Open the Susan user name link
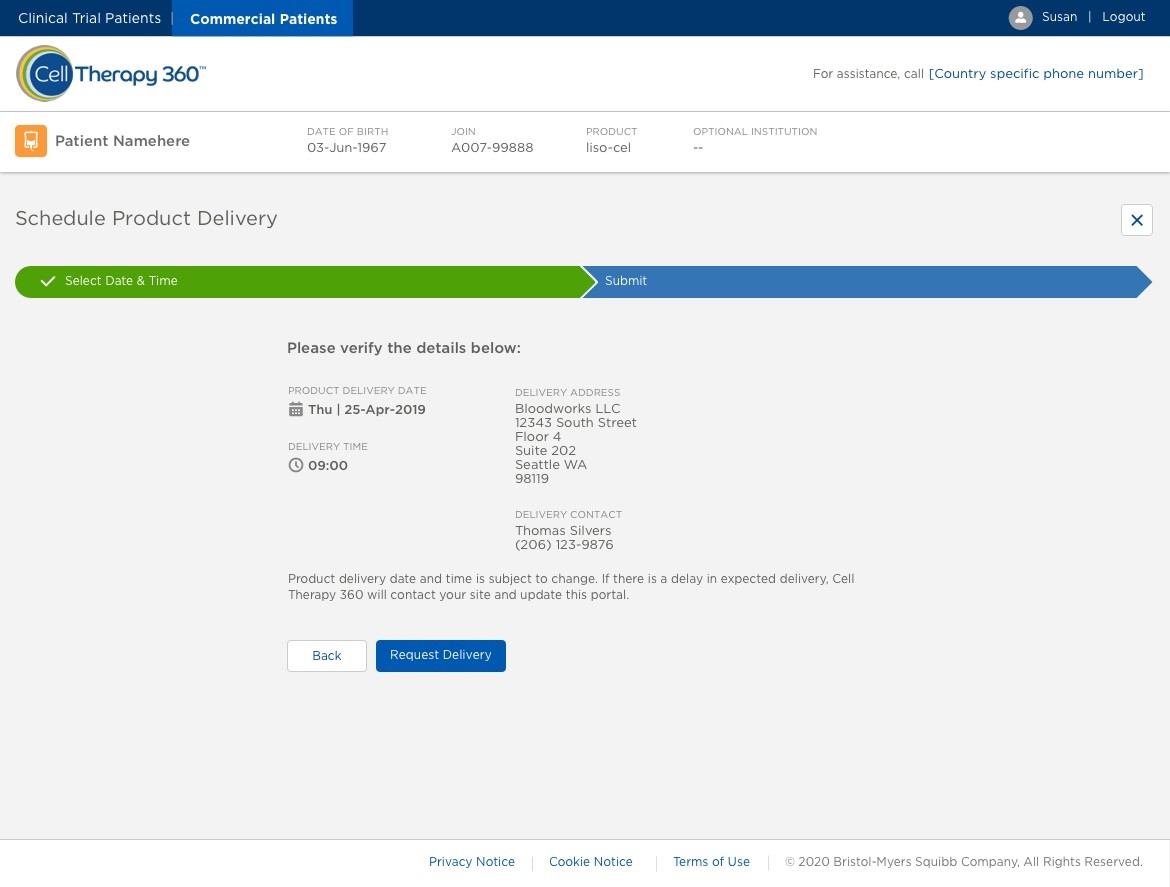 [x=1059, y=17]
